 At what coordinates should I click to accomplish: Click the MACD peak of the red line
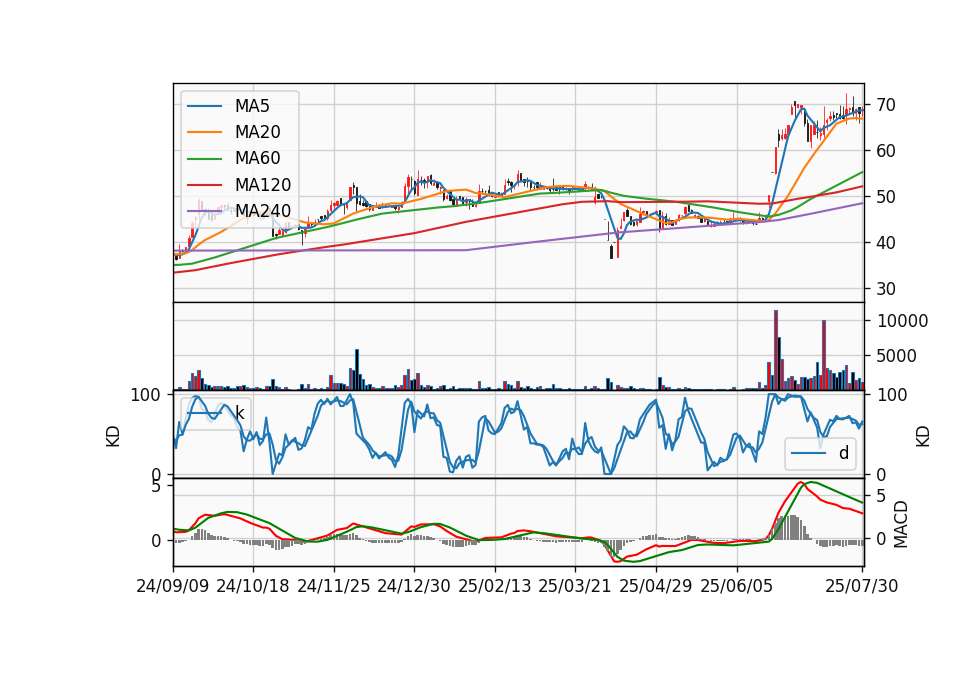pyautogui.click(x=800, y=483)
